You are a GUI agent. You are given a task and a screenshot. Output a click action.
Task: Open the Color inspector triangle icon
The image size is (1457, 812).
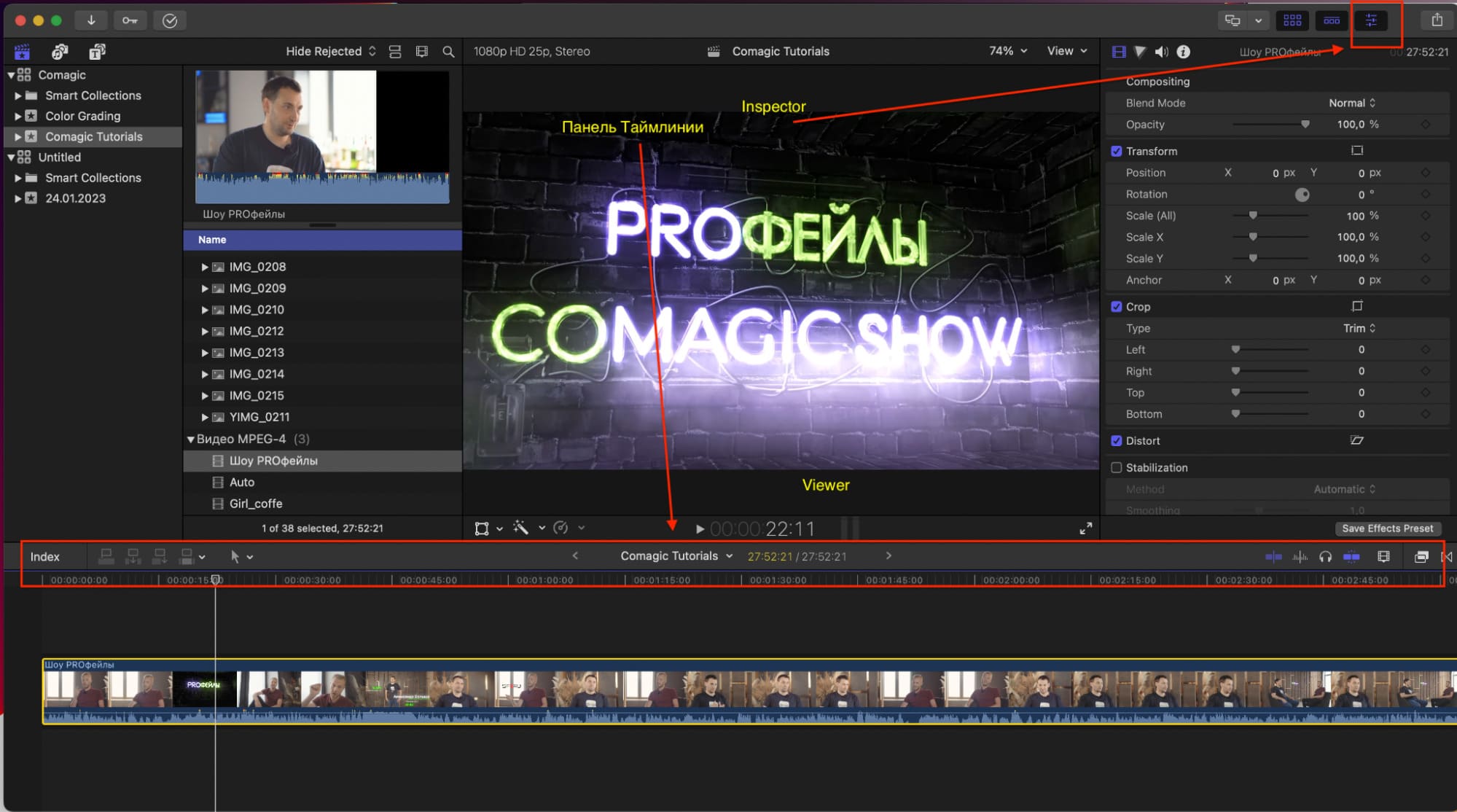pos(1140,52)
